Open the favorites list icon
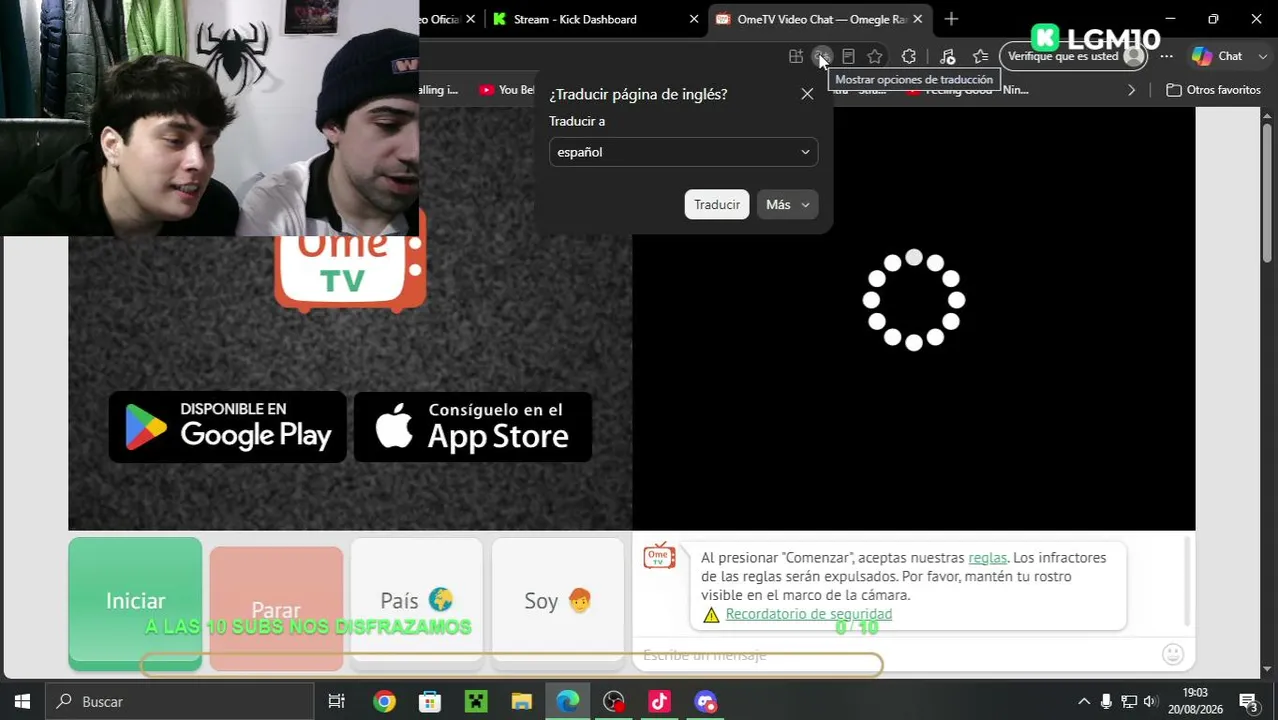The image size is (1278, 720). click(x=980, y=56)
